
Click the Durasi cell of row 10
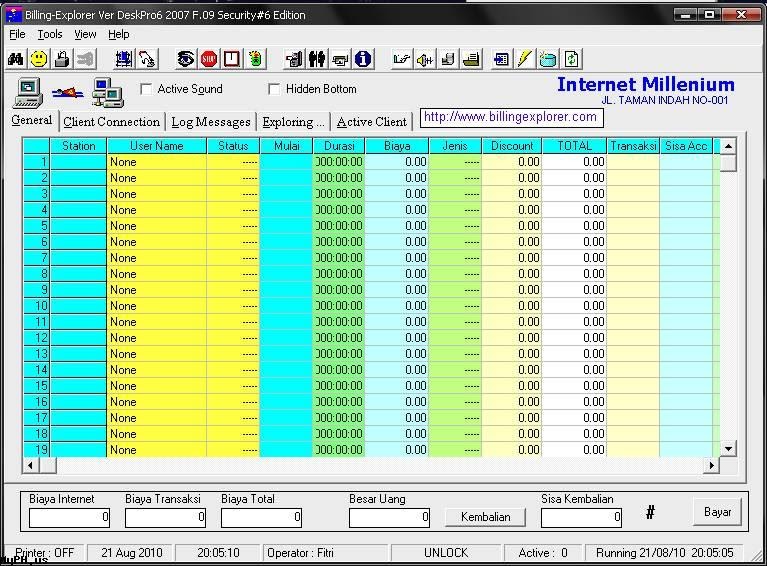[x=339, y=306]
